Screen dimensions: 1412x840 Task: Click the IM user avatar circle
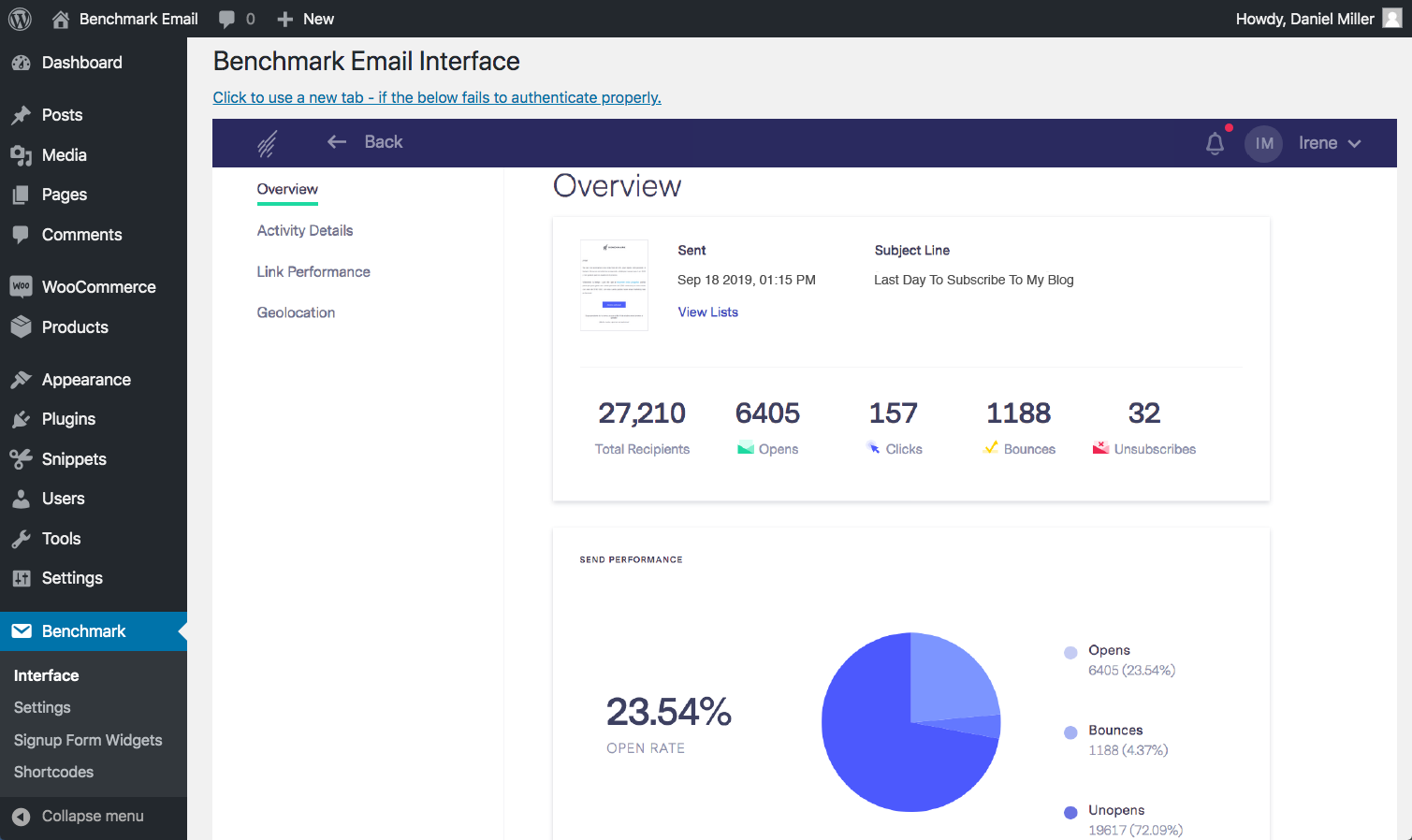[x=1263, y=143]
